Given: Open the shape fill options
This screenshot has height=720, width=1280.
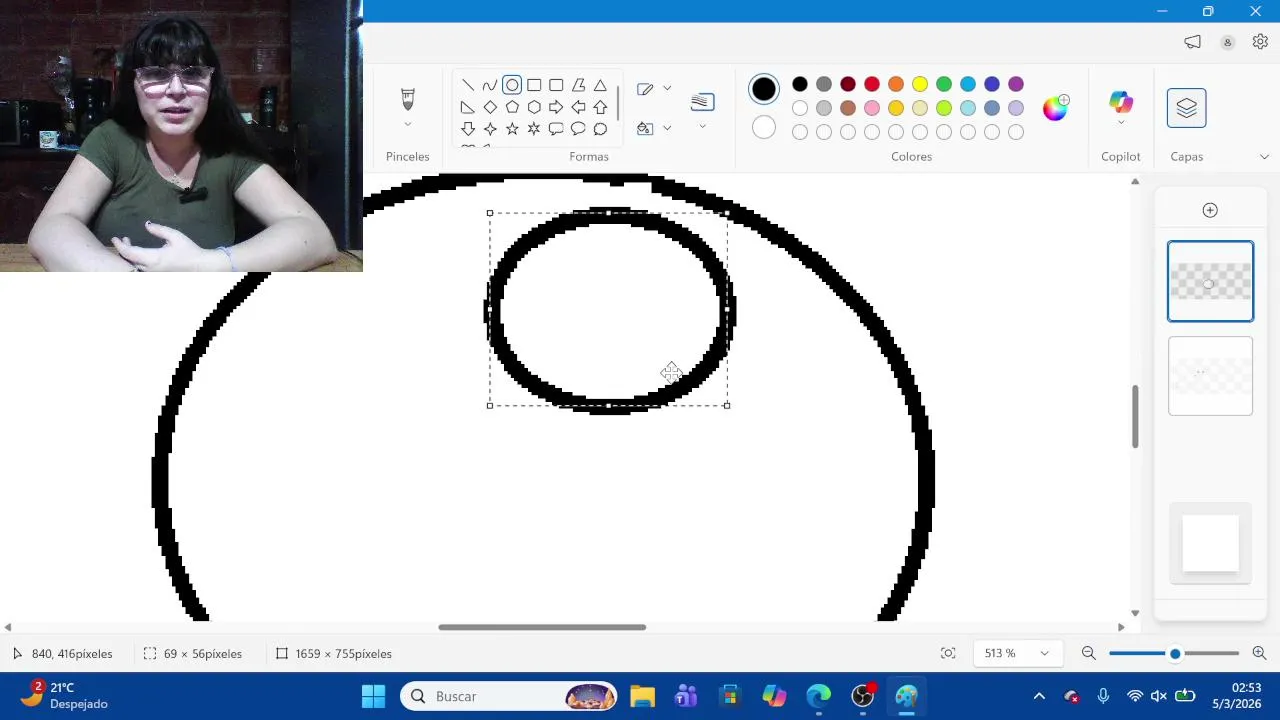Looking at the screenshot, I should [654, 128].
